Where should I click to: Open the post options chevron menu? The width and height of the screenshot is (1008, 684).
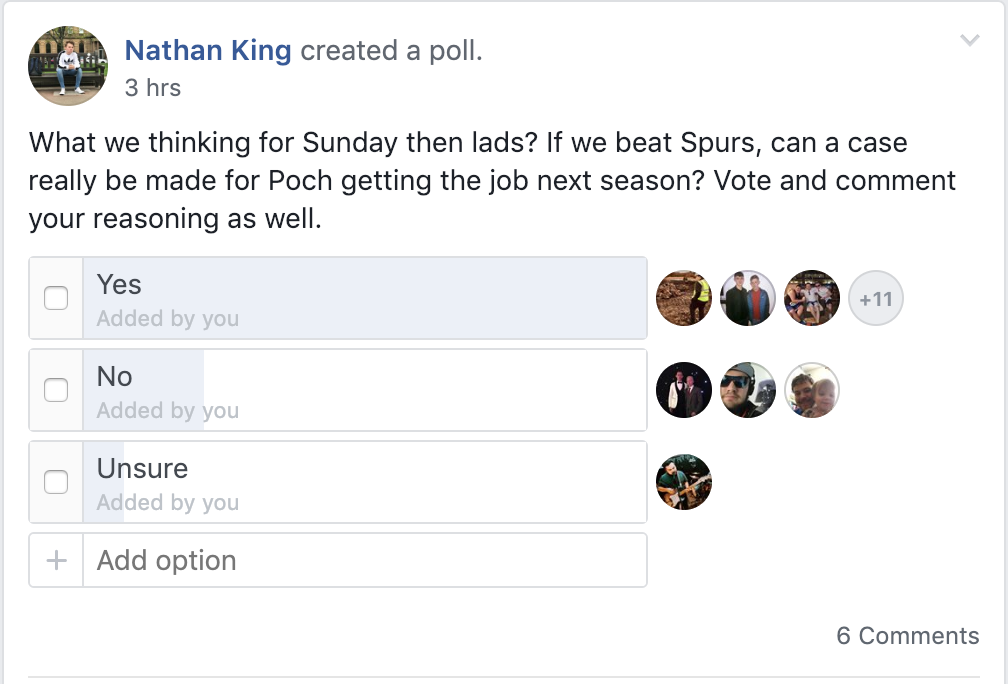click(969, 41)
